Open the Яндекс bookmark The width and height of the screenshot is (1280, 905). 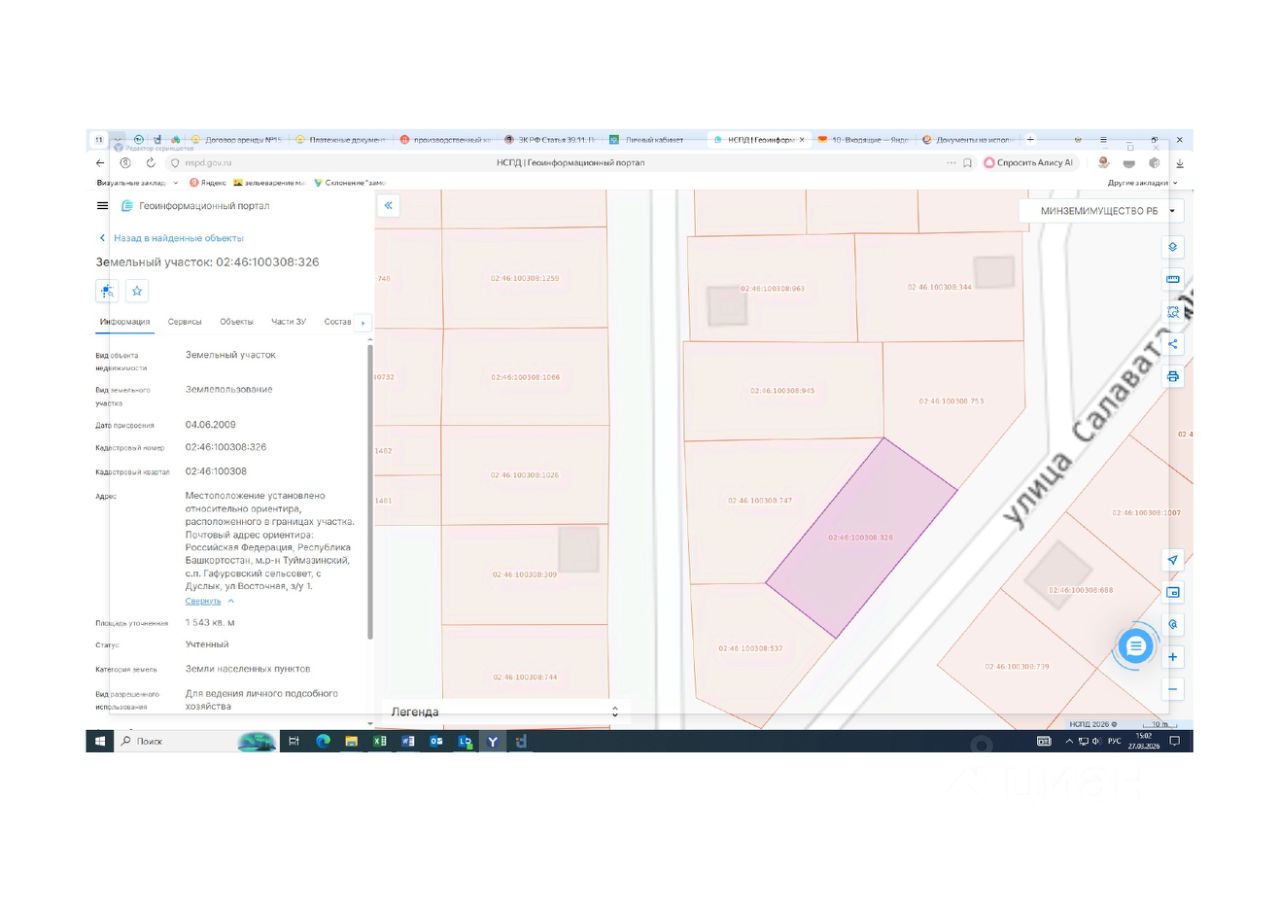(207, 183)
